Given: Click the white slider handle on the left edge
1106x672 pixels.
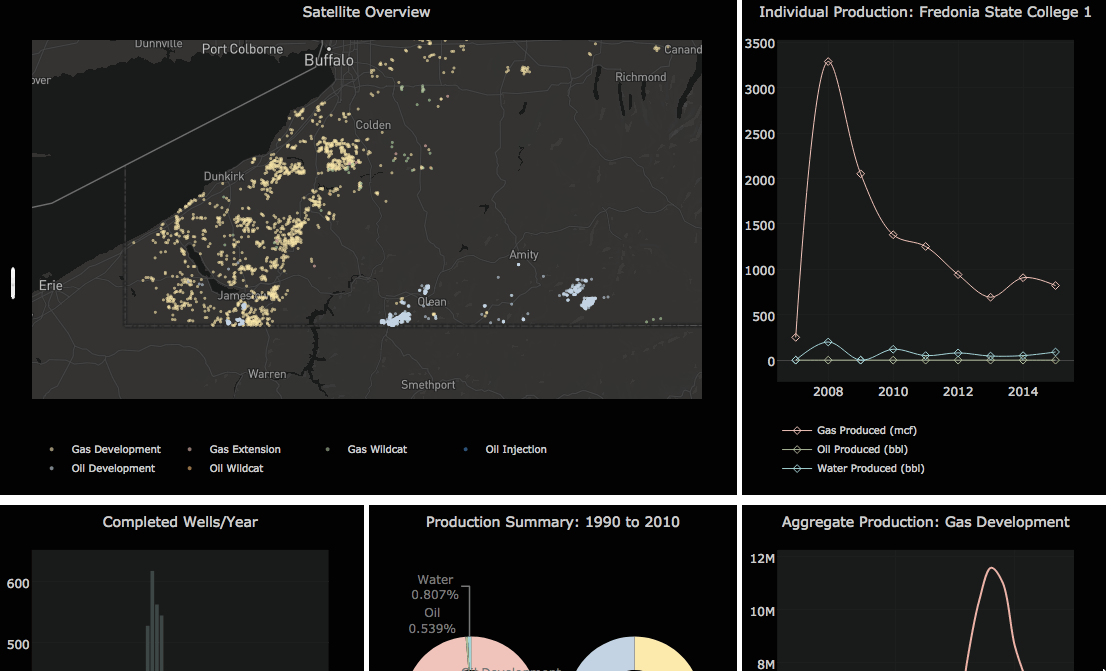Looking at the screenshot, I should click(12, 283).
